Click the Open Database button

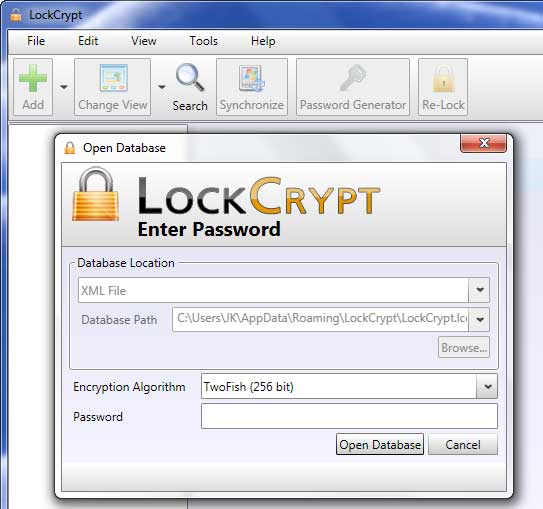coord(380,444)
